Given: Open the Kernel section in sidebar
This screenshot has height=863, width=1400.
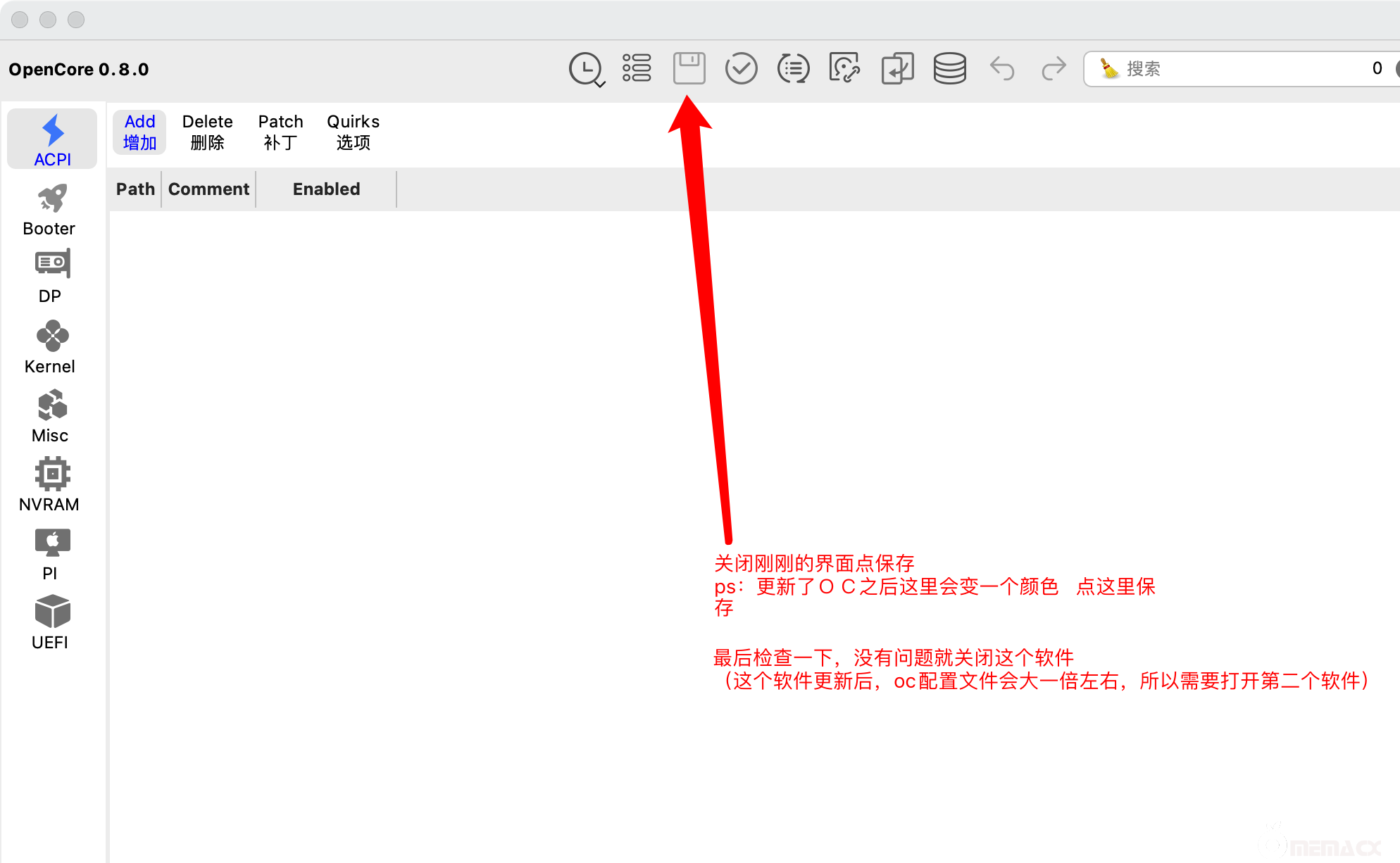Looking at the screenshot, I should 49,348.
